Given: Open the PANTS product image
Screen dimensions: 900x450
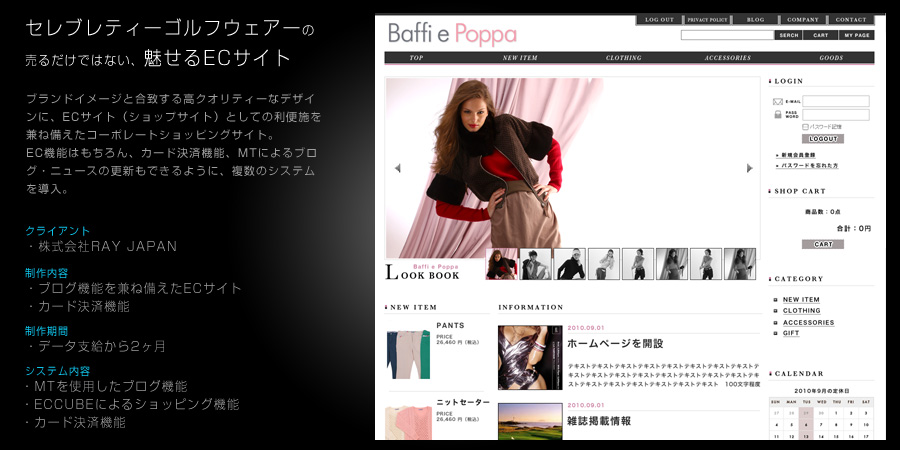Looking at the screenshot, I should (408, 354).
